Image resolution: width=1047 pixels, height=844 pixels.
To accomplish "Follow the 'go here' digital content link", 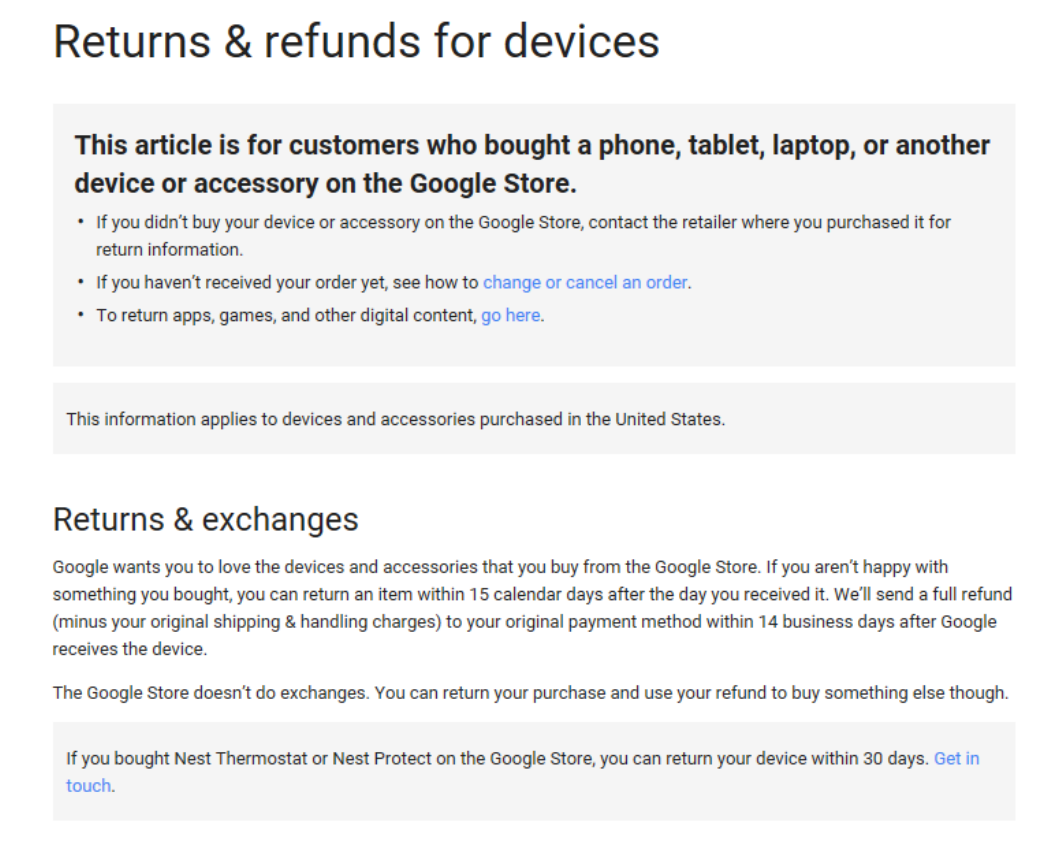I will [511, 315].
